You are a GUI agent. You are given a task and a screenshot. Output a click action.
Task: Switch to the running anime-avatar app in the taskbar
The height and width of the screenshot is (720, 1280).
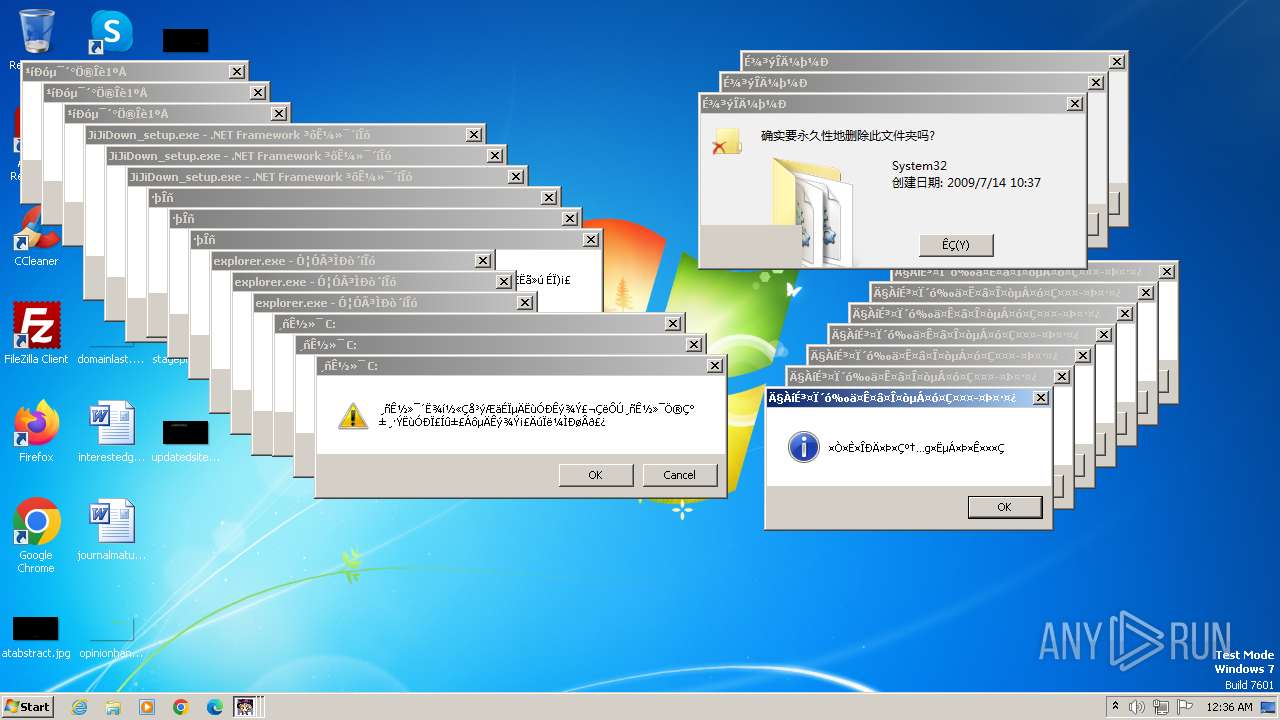(x=245, y=707)
